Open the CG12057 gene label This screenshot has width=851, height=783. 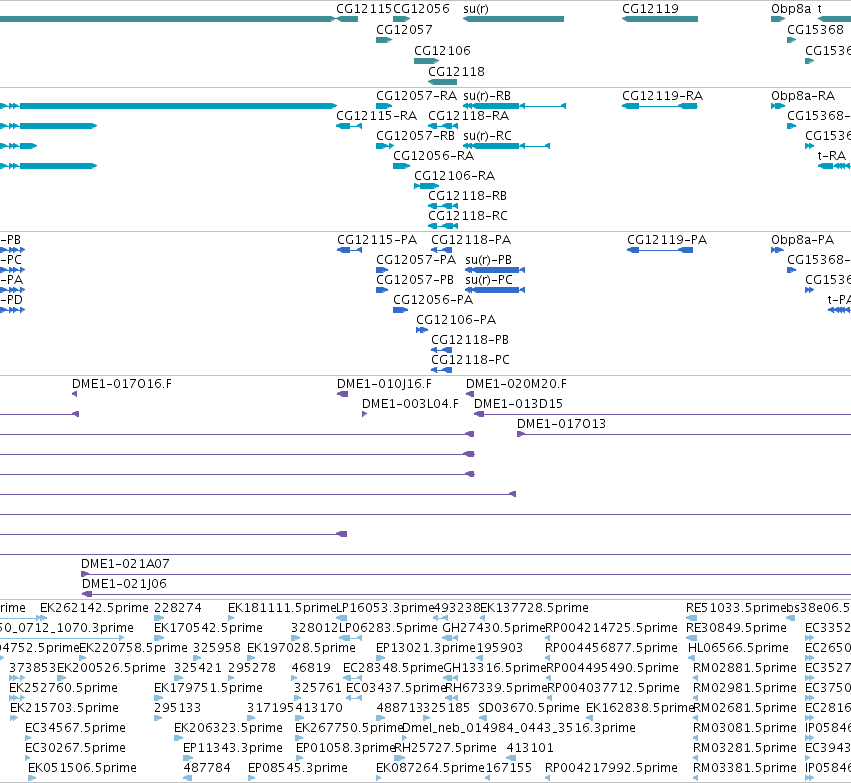[404, 30]
